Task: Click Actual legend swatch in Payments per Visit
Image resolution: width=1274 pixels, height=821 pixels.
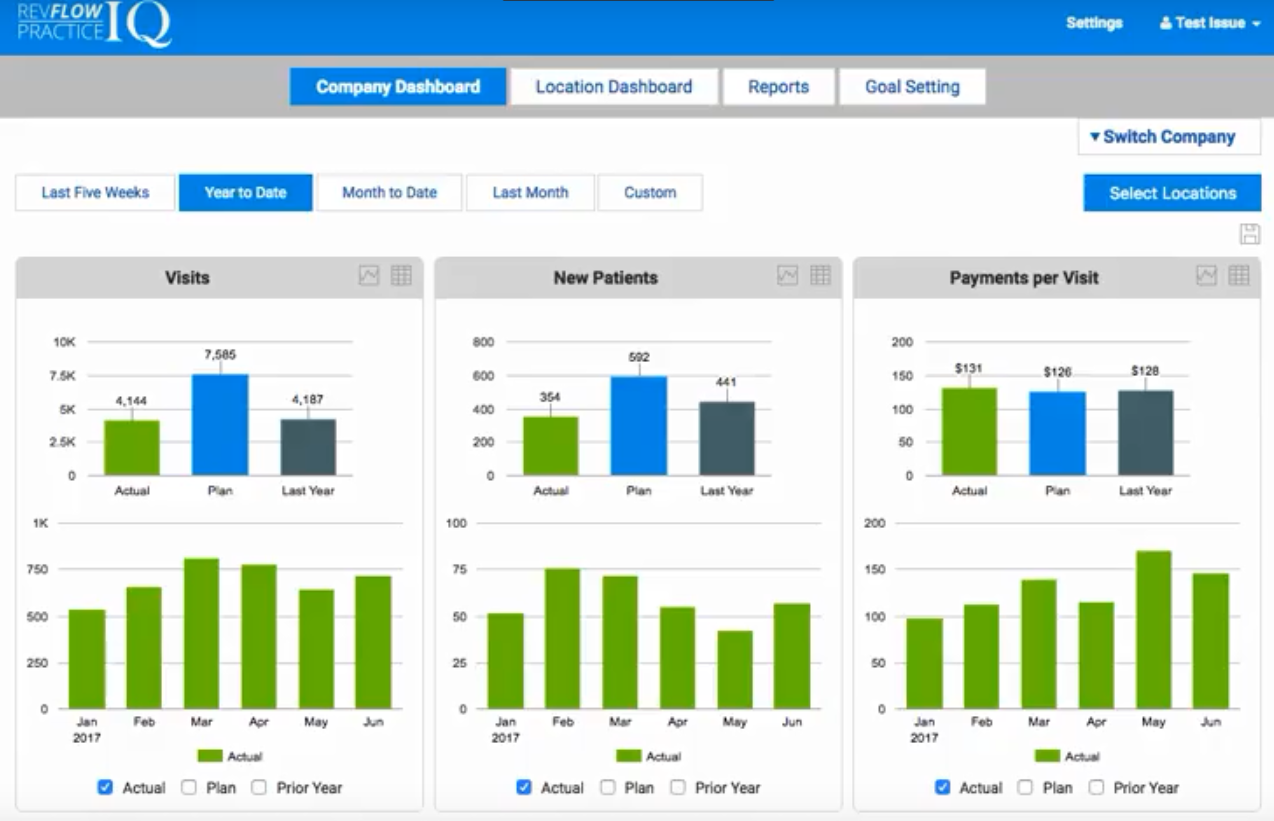Action: point(1047,756)
